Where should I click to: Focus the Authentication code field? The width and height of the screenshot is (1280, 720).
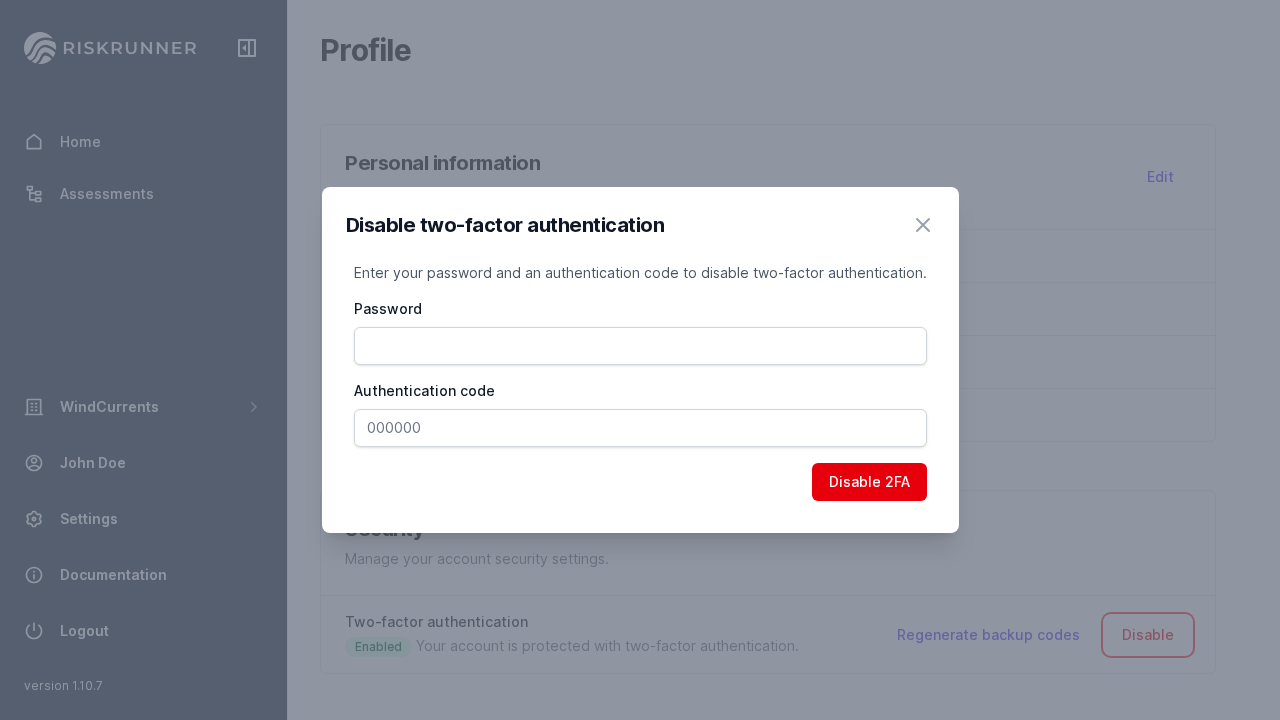pos(640,428)
